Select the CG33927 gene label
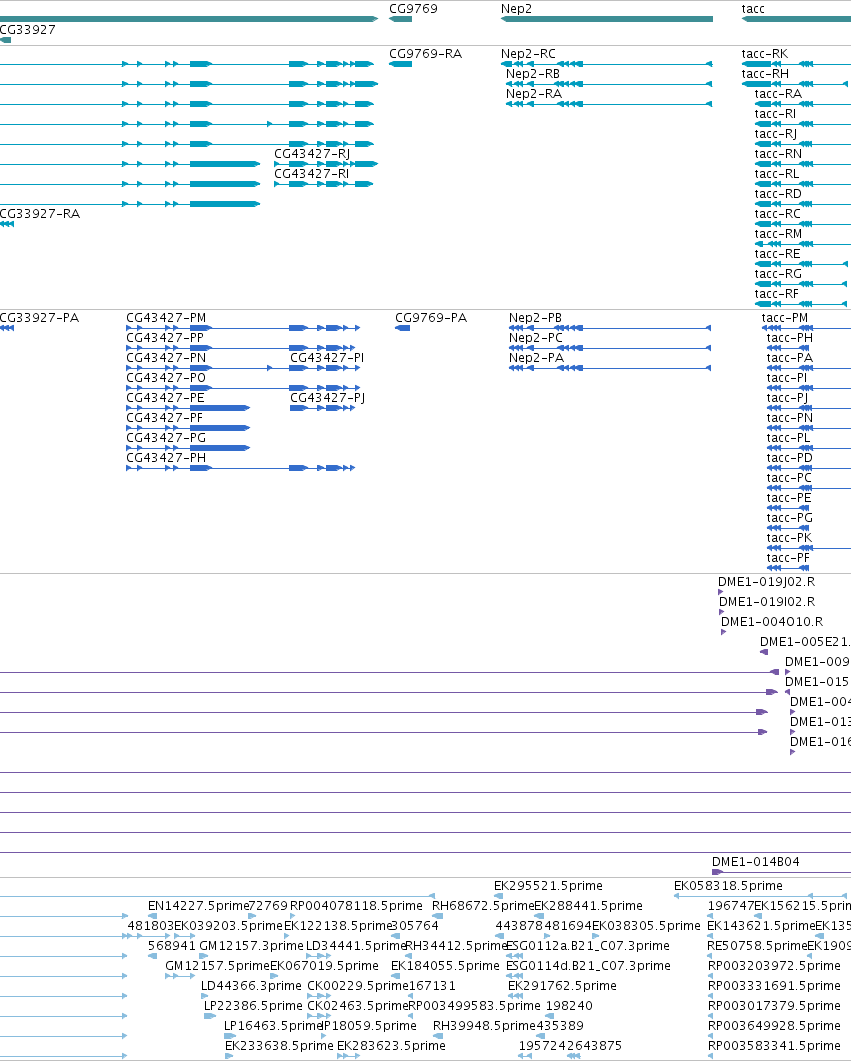851x1061 pixels. pyautogui.click(x=28, y=30)
